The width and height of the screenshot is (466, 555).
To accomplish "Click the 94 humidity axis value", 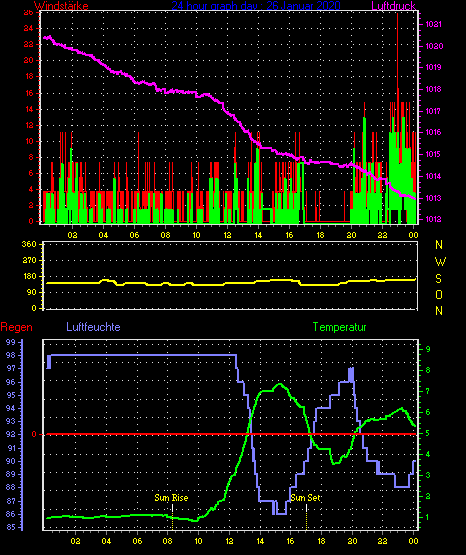I will (x=11, y=408).
